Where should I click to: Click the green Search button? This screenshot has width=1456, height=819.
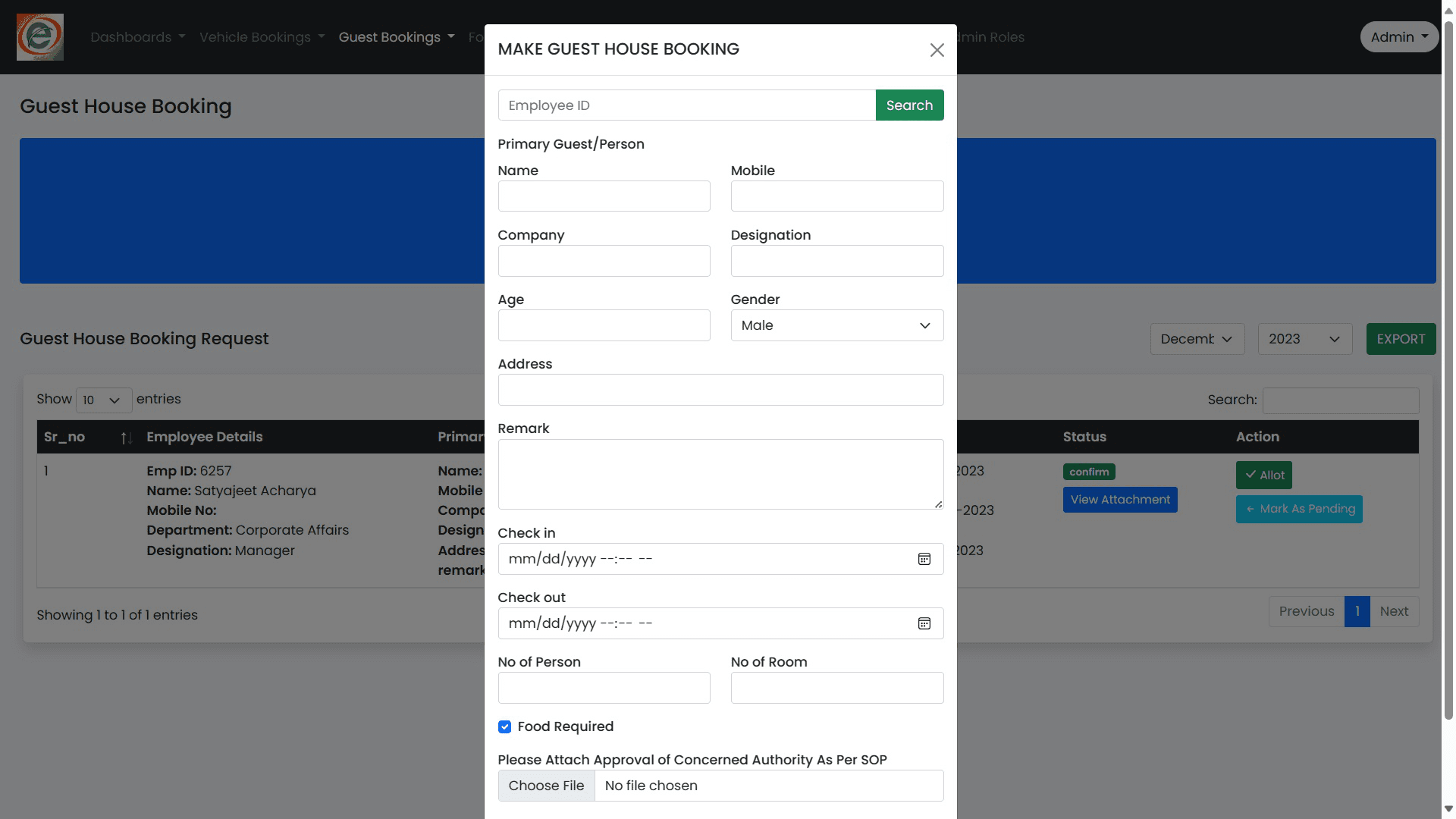coord(909,105)
